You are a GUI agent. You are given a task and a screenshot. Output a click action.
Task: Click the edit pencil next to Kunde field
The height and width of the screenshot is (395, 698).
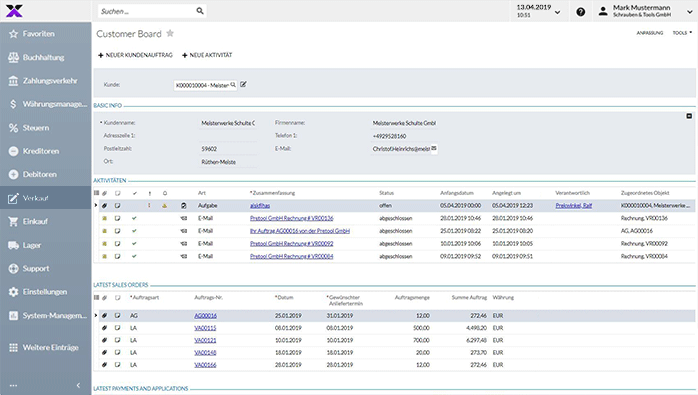pos(243,84)
